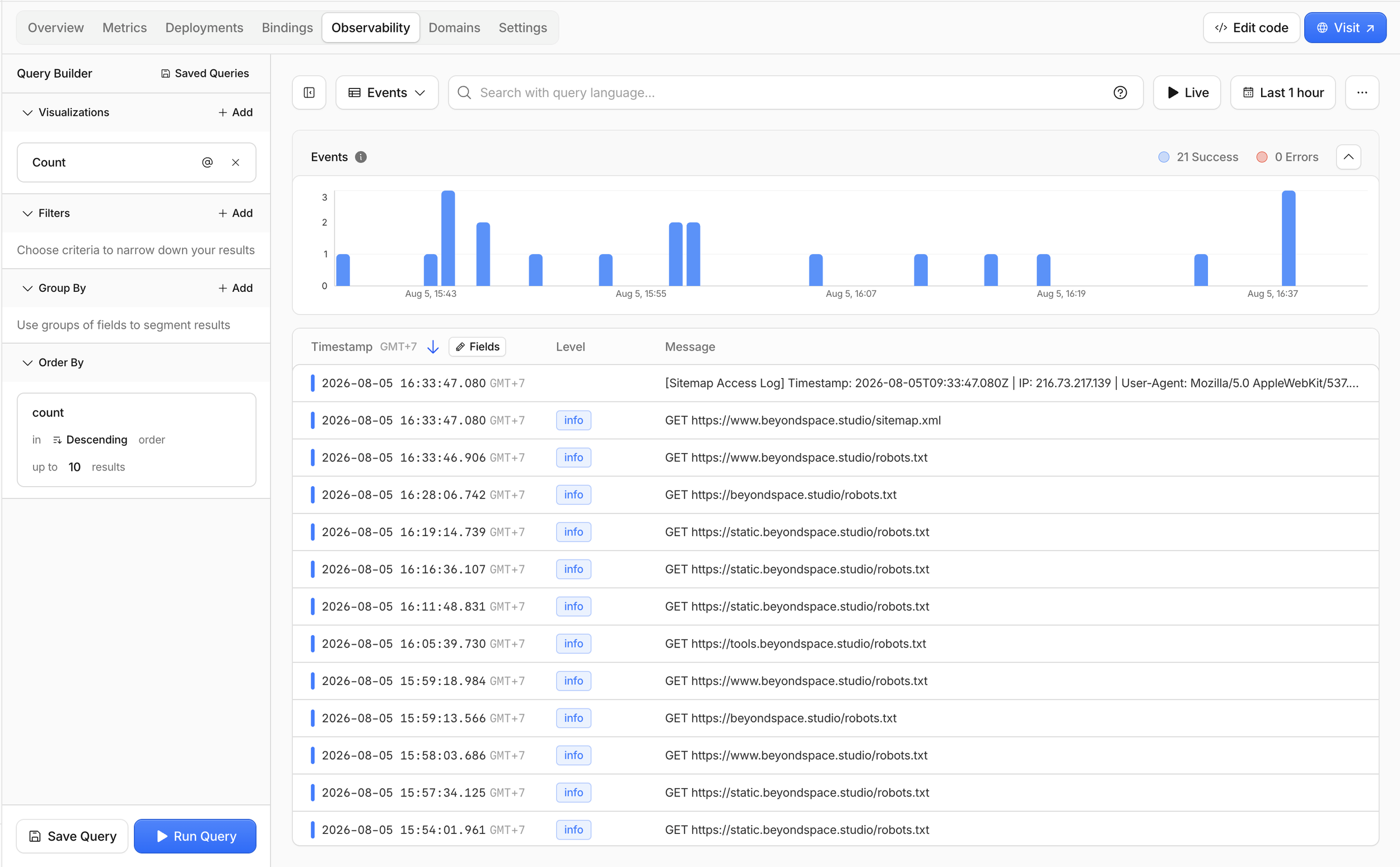Image resolution: width=1400 pixels, height=867 pixels.
Task: Click info badge on the 16:19:14.739 row
Action: (x=573, y=532)
